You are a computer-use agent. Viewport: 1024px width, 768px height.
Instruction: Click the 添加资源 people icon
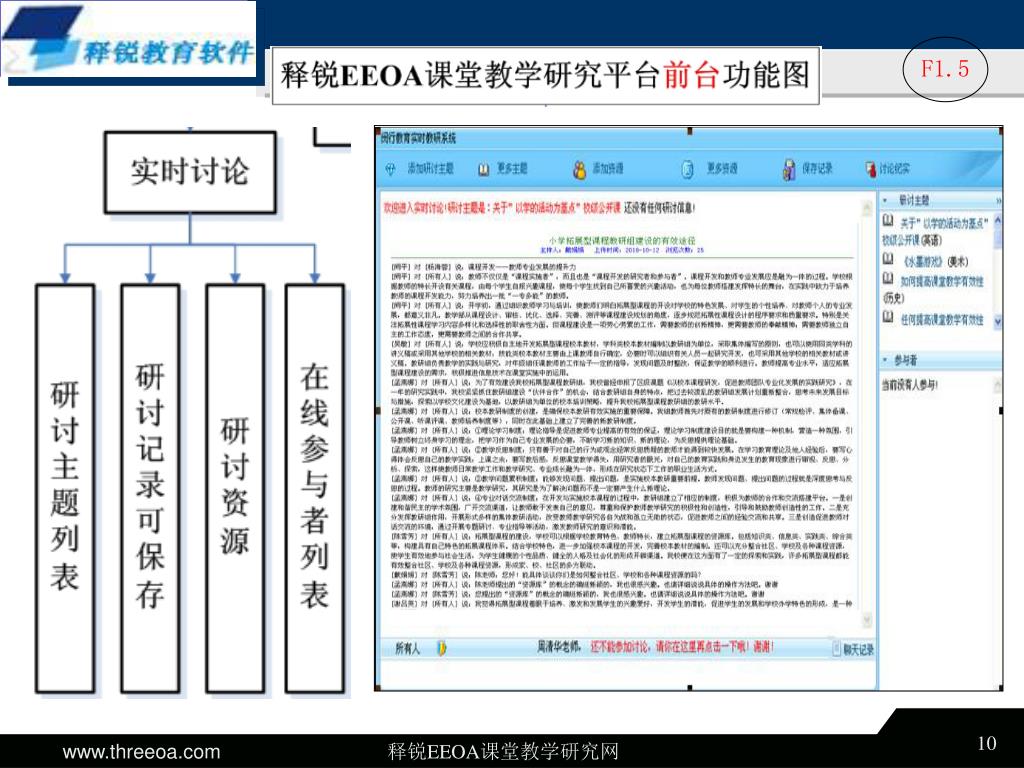[579, 169]
